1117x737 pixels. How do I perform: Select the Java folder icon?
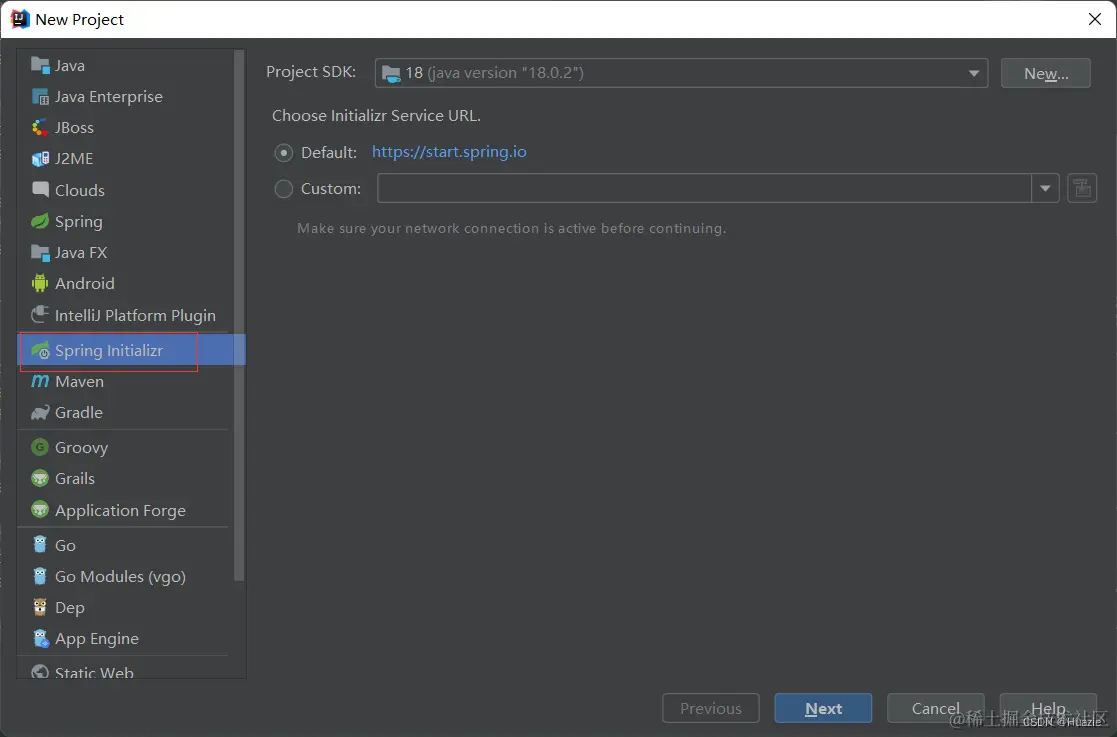click(40, 66)
